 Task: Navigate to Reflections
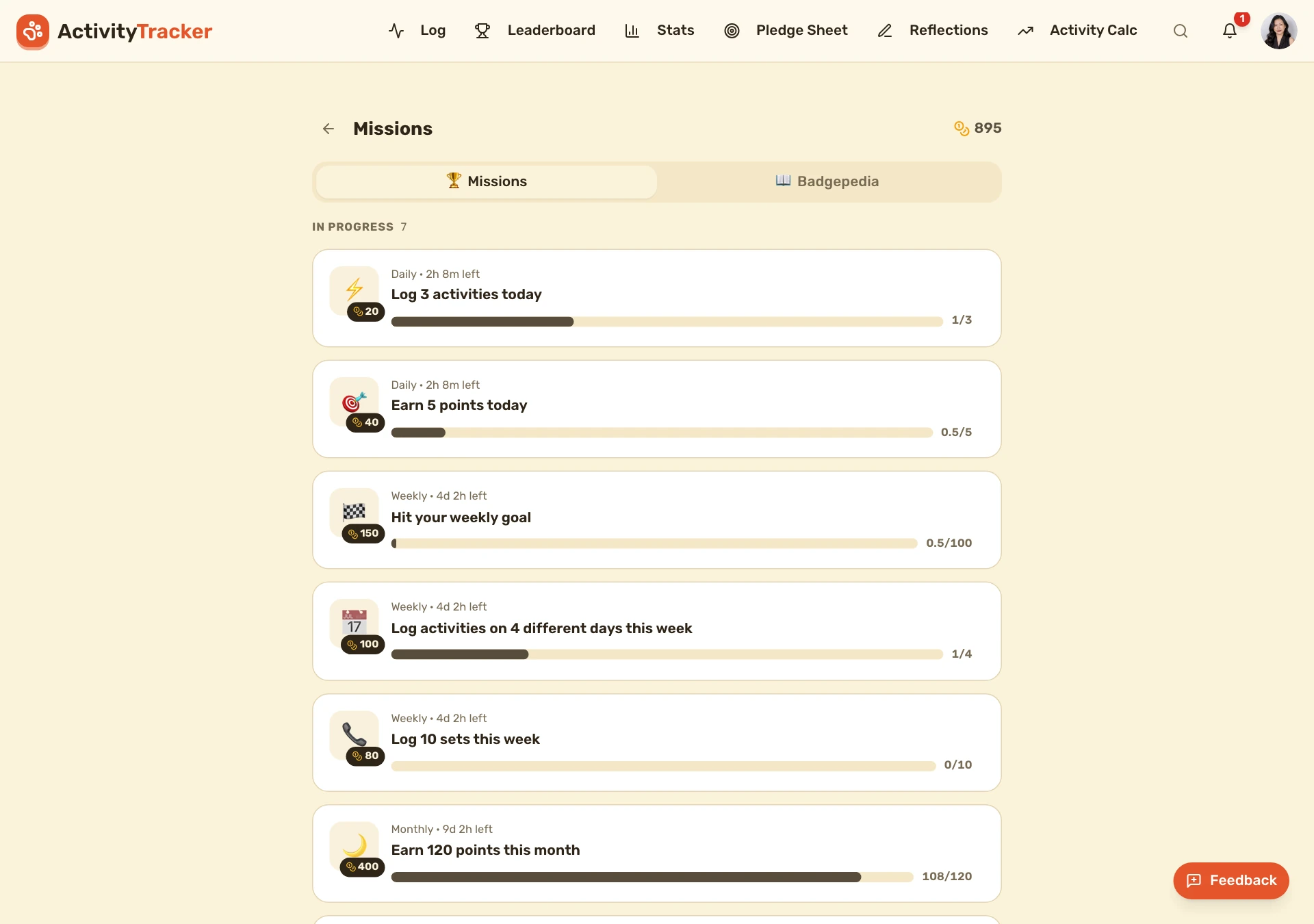933,30
